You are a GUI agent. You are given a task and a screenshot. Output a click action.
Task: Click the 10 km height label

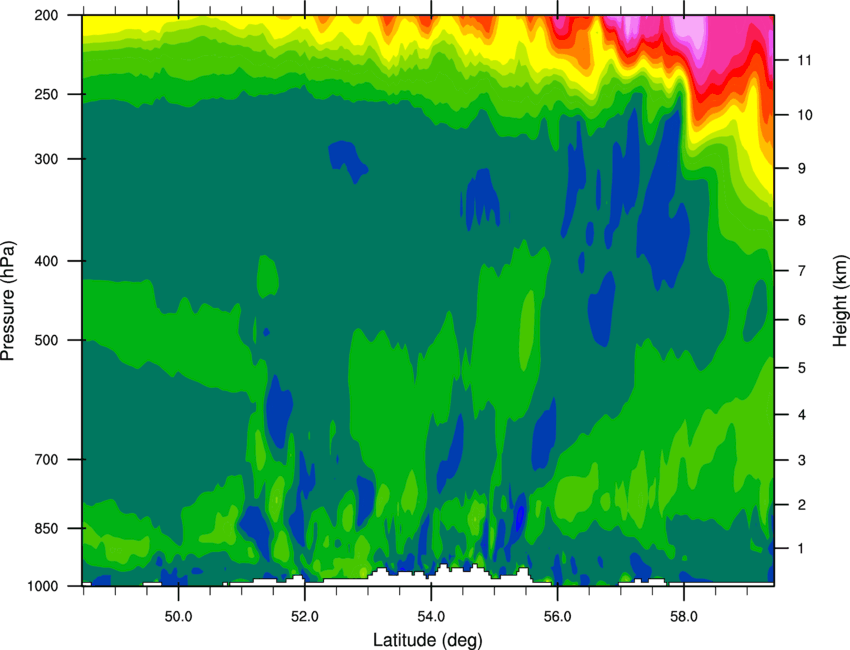804,115
